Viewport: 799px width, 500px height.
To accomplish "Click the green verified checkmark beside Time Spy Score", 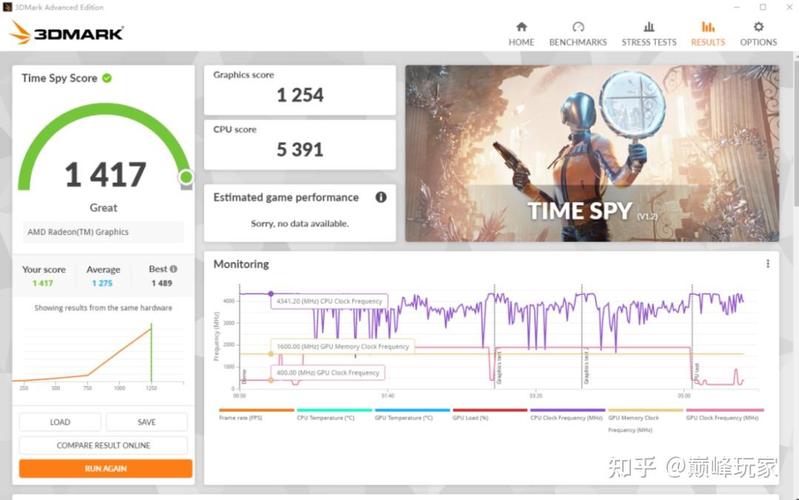I will click(107, 78).
